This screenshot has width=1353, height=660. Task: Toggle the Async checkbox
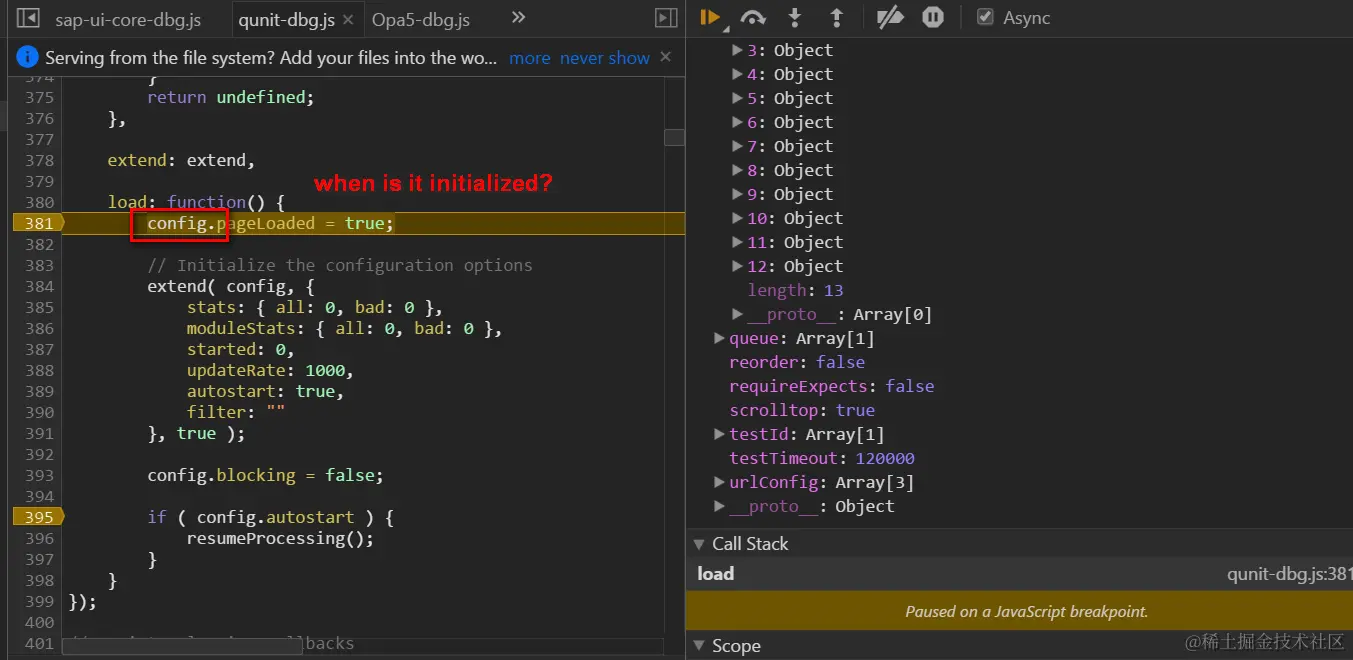(985, 17)
